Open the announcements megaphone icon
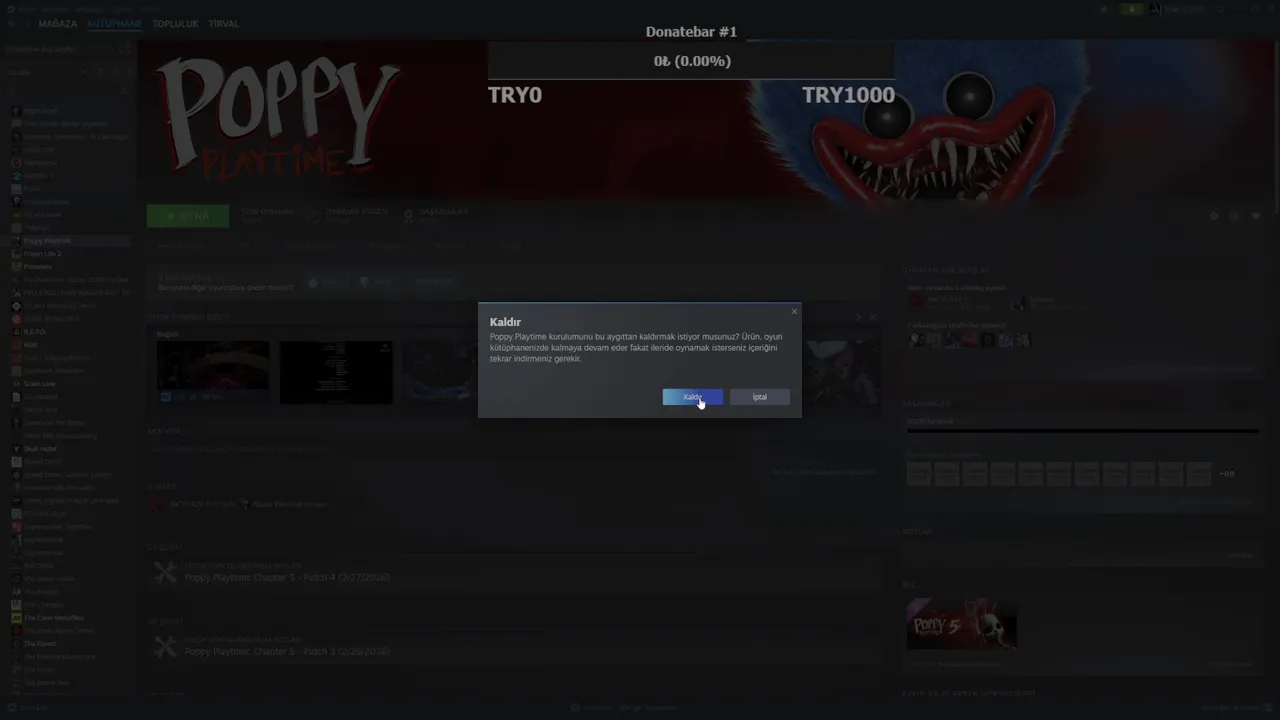The width and height of the screenshot is (1280, 720). [x=1104, y=9]
